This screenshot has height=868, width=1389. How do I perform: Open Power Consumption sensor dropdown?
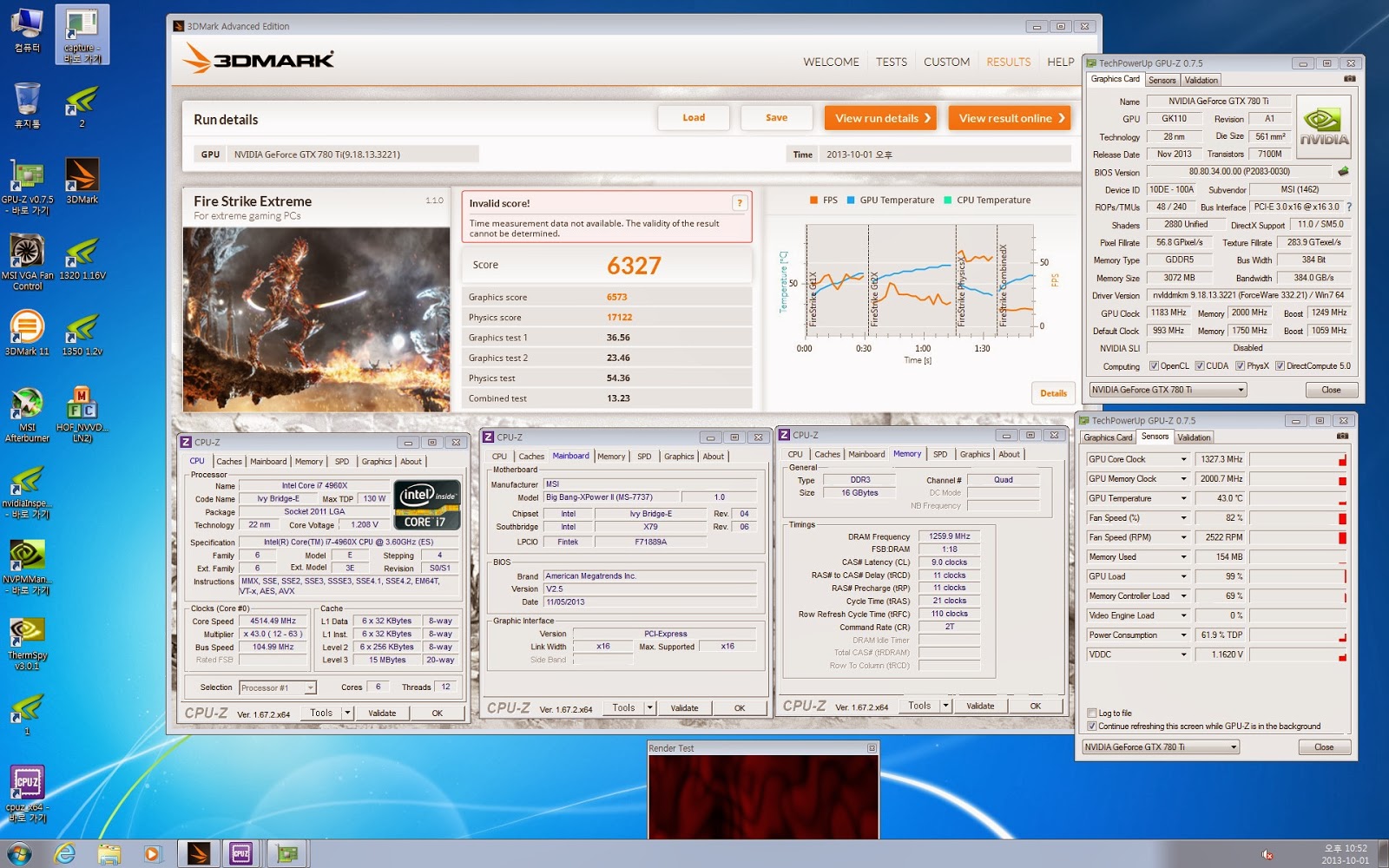(x=1182, y=635)
